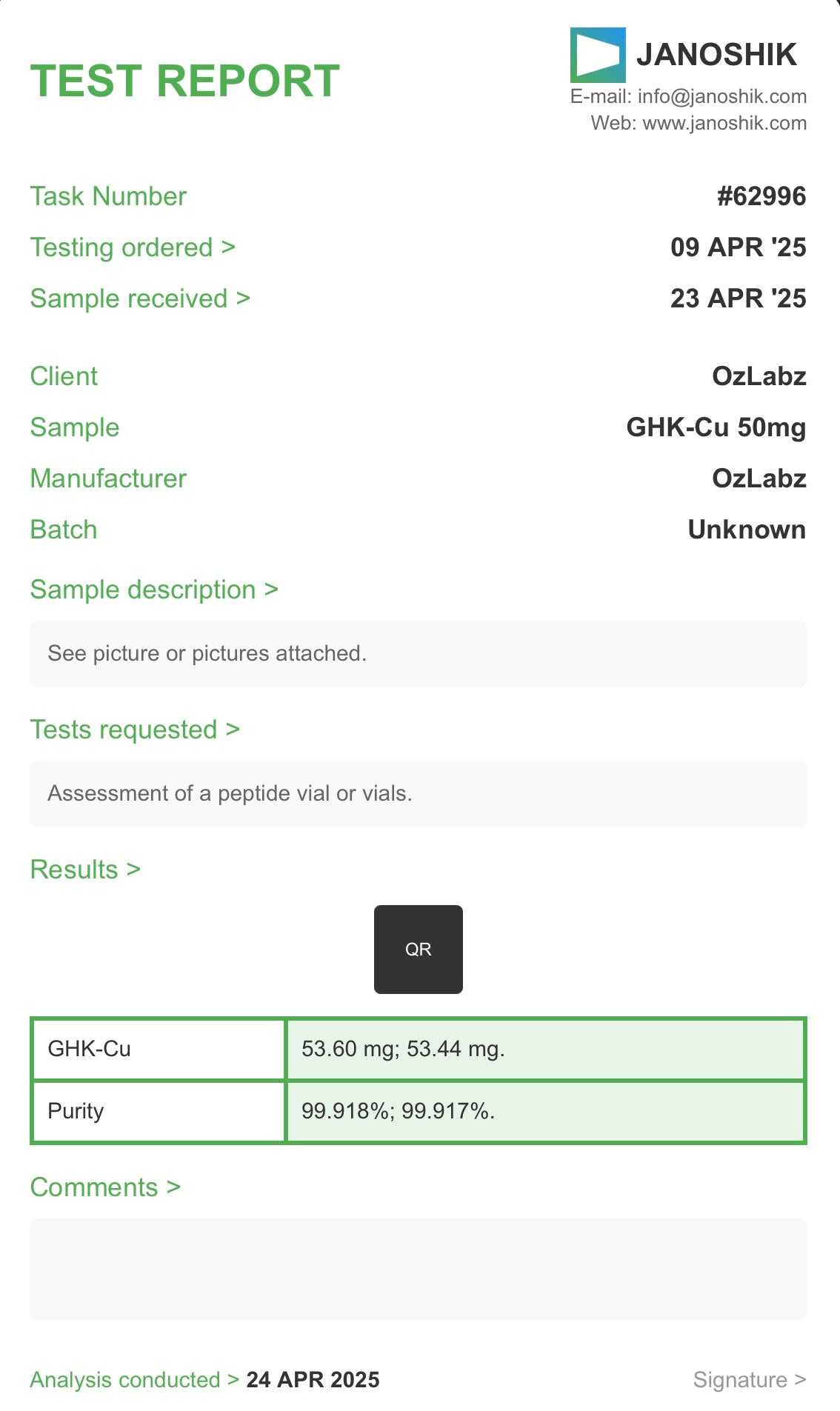
Task: Click the GHK-Cu mass values cell
Action: tap(544, 1049)
